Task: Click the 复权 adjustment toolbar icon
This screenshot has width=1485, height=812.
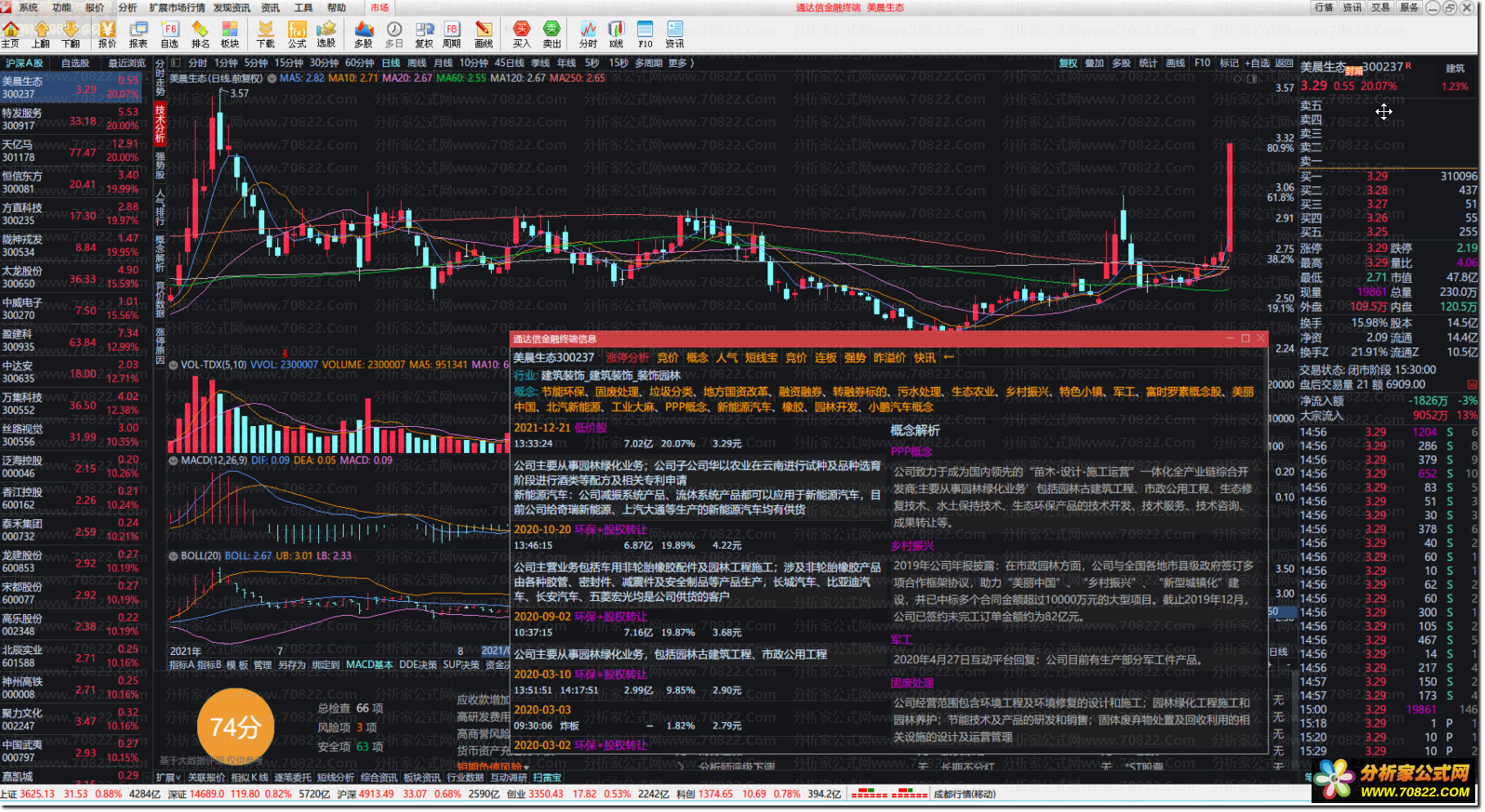Action: tap(424, 35)
